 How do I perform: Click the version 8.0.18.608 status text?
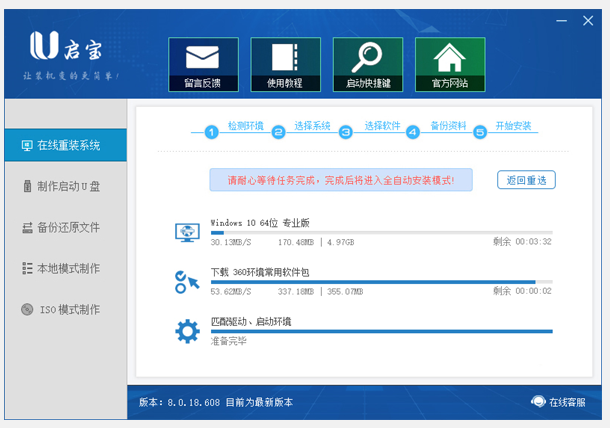[216, 402]
